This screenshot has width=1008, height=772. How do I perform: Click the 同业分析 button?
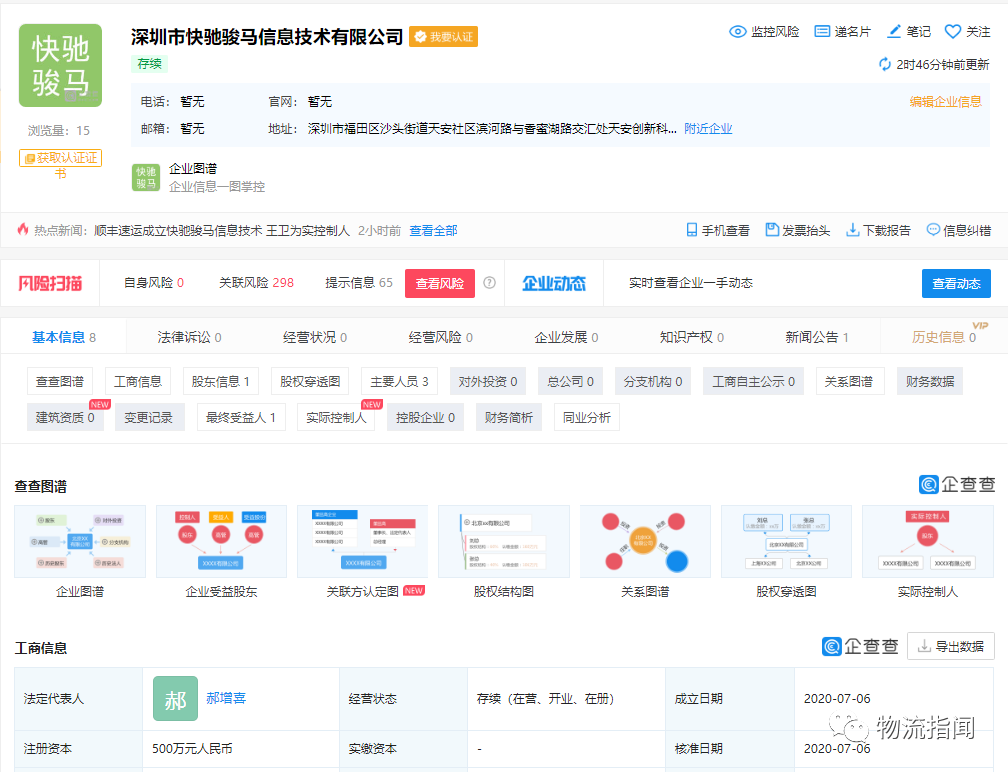(x=586, y=417)
